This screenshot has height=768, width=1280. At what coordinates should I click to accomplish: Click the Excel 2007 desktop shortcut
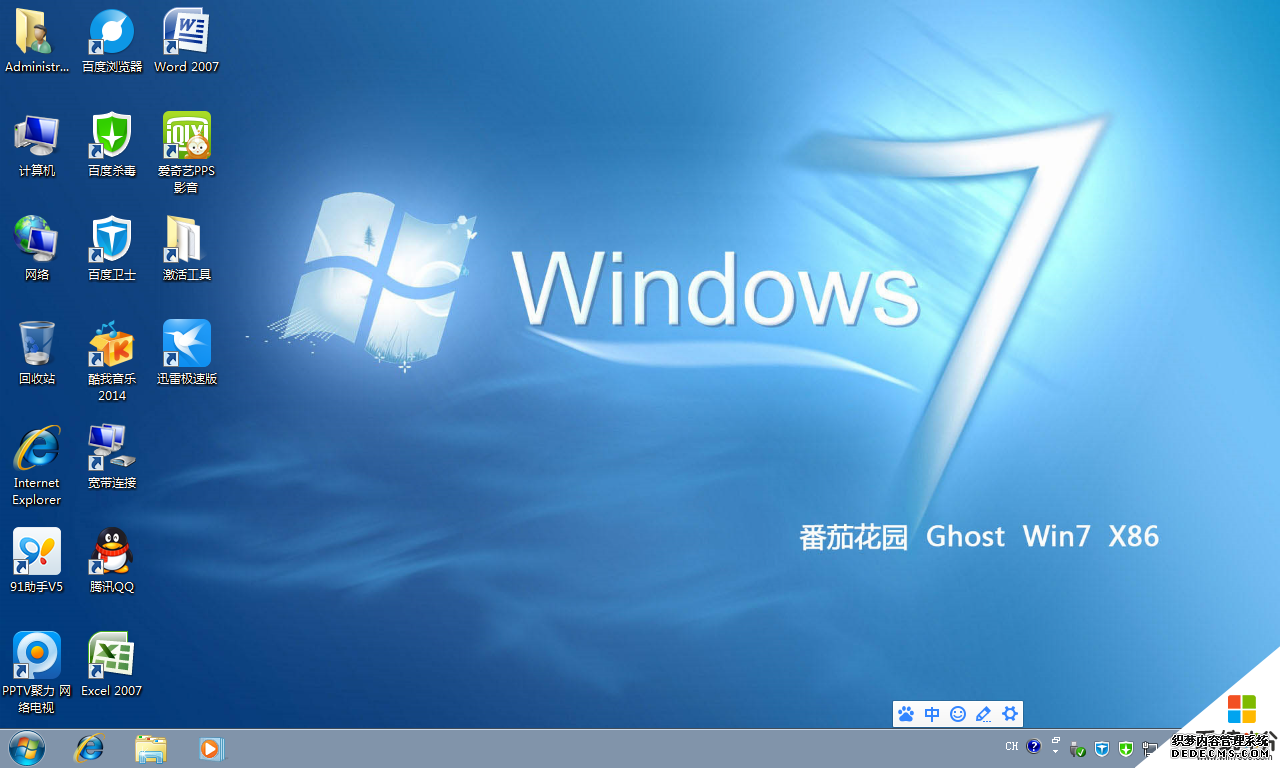click(112, 656)
